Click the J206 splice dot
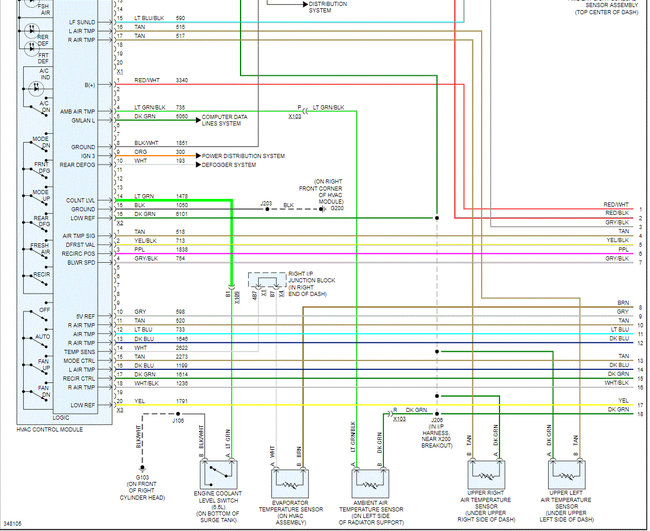 tap(437, 414)
